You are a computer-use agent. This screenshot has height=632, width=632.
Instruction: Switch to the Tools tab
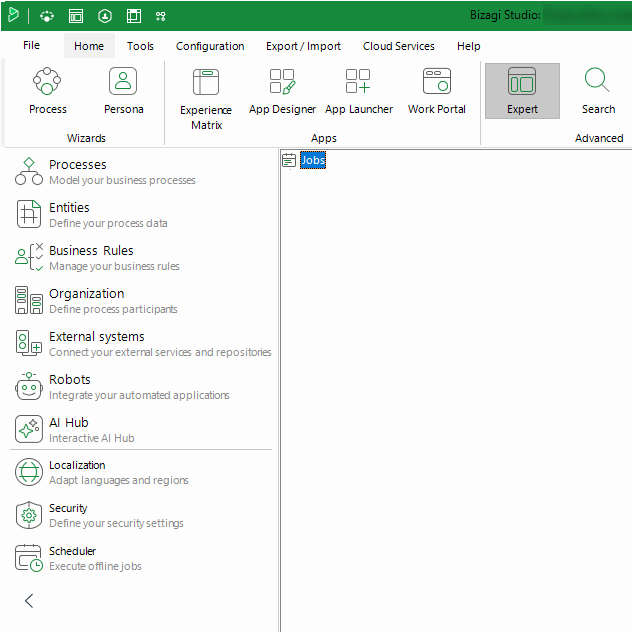pyautogui.click(x=140, y=46)
